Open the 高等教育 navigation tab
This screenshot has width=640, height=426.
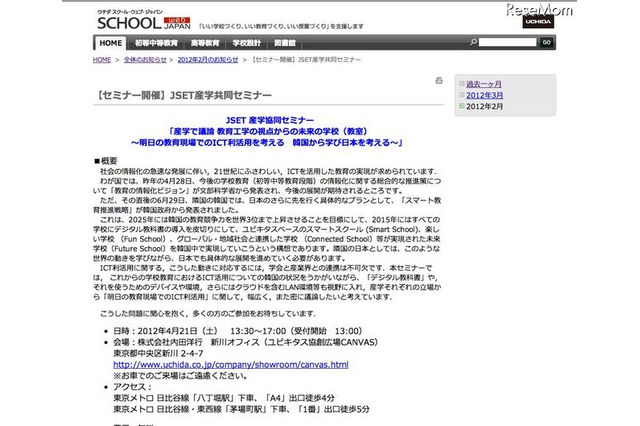point(205,43)
